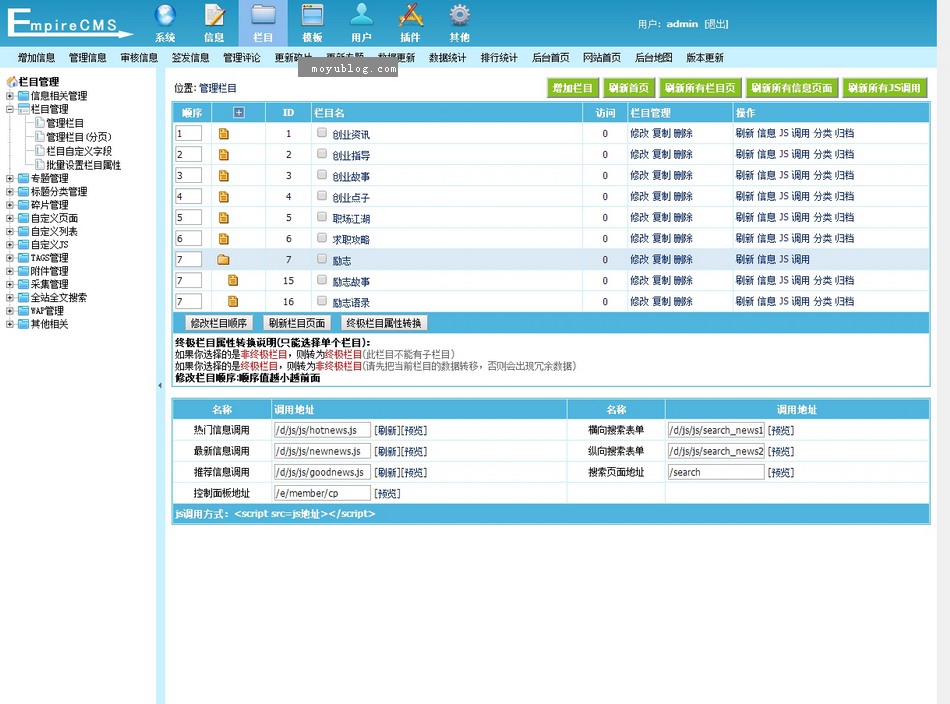Click the file icon for 职场江湖 row
This screenshot has height=704, width=950.
[224, 218]
